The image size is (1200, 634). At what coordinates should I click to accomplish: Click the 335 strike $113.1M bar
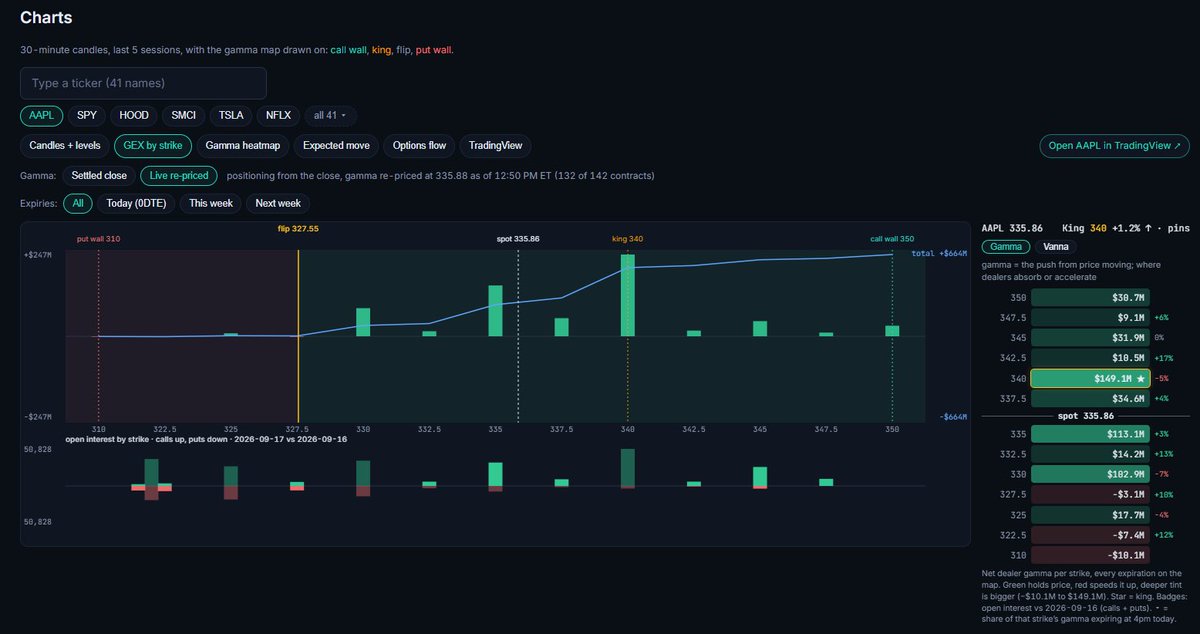1090,434
